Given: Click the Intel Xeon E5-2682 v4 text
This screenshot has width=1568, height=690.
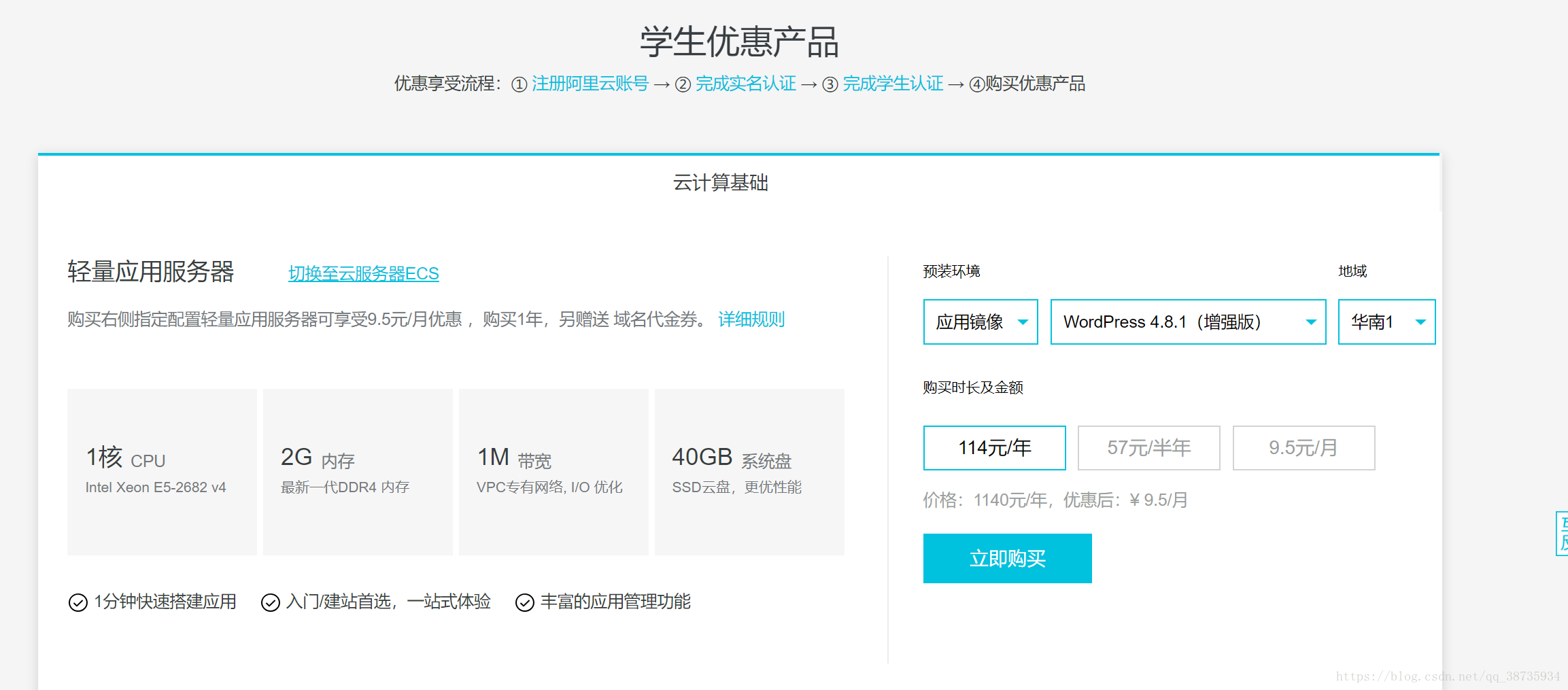Looking at the screenshot, I should pos(156,487).
